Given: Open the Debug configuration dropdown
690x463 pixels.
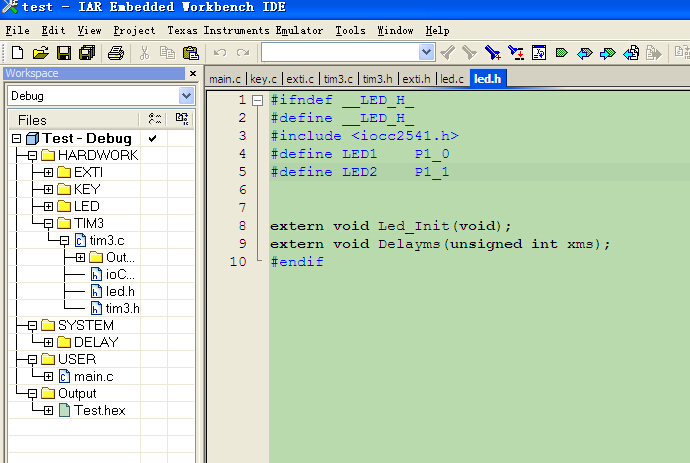Looking at the screenshot, I should tap(186, 96).
